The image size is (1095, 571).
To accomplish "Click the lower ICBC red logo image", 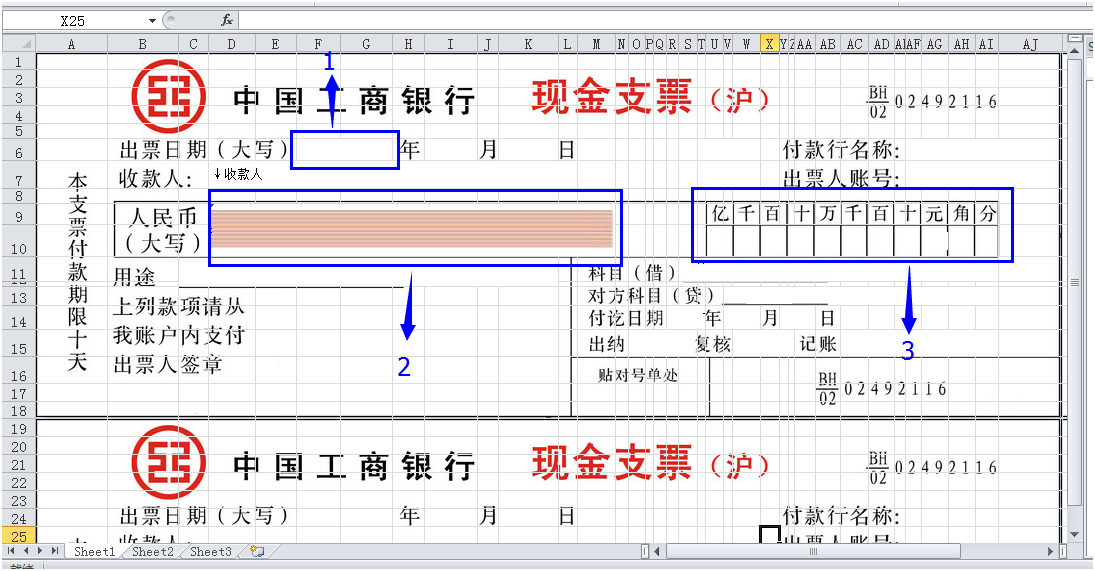I will pos(169,462).
